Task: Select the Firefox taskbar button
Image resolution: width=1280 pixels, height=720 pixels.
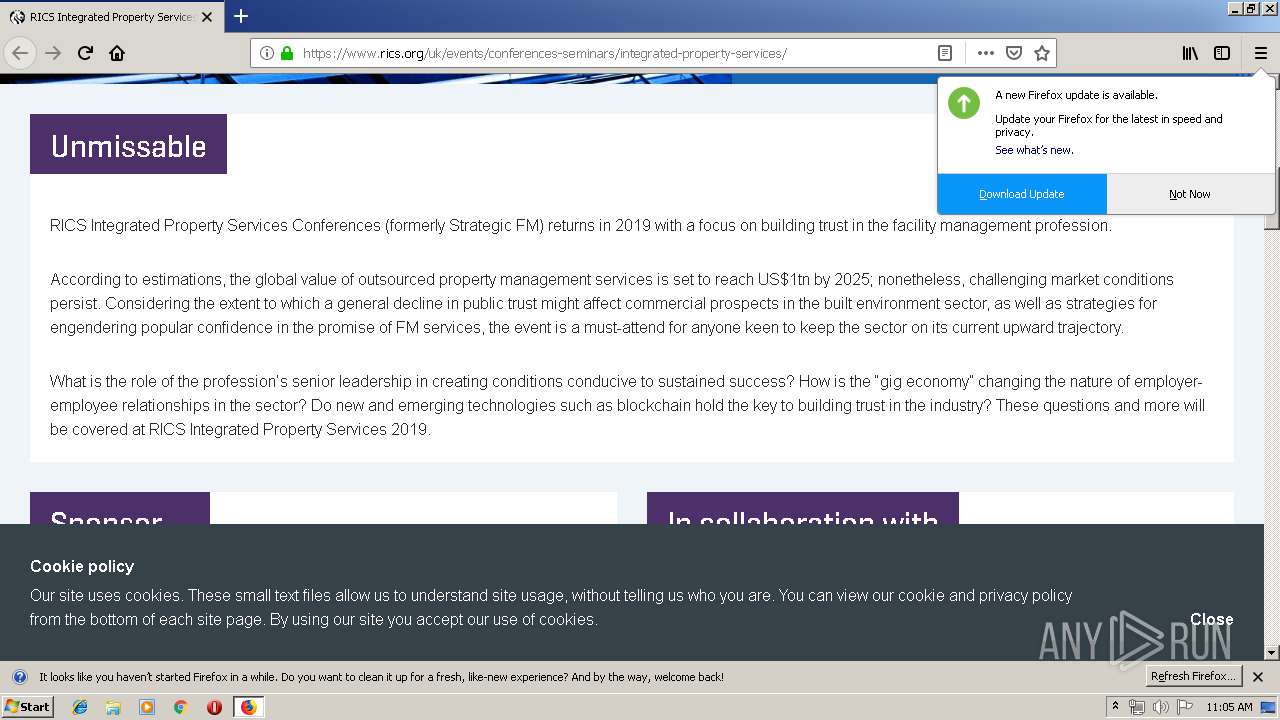Action: [248, 707]
